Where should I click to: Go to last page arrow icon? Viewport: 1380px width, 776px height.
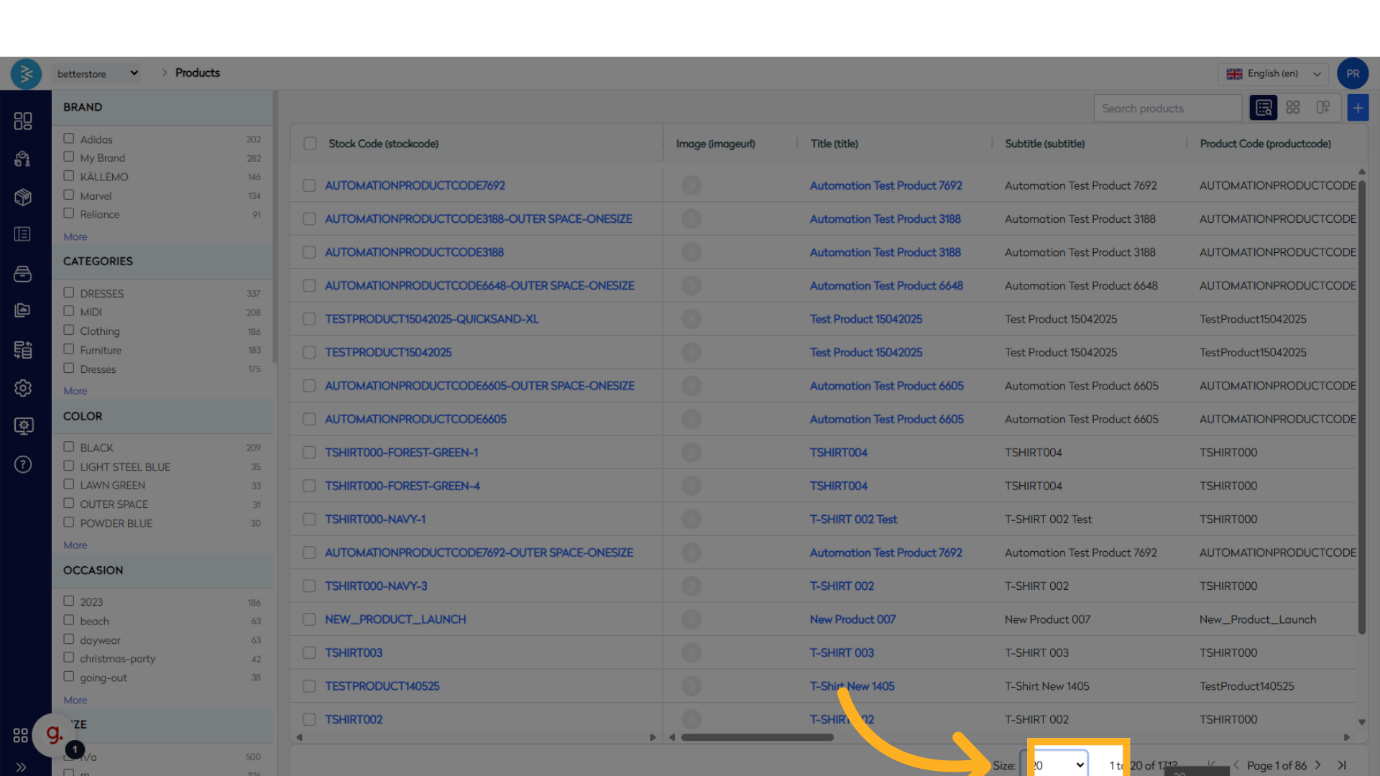point(1342,765)
